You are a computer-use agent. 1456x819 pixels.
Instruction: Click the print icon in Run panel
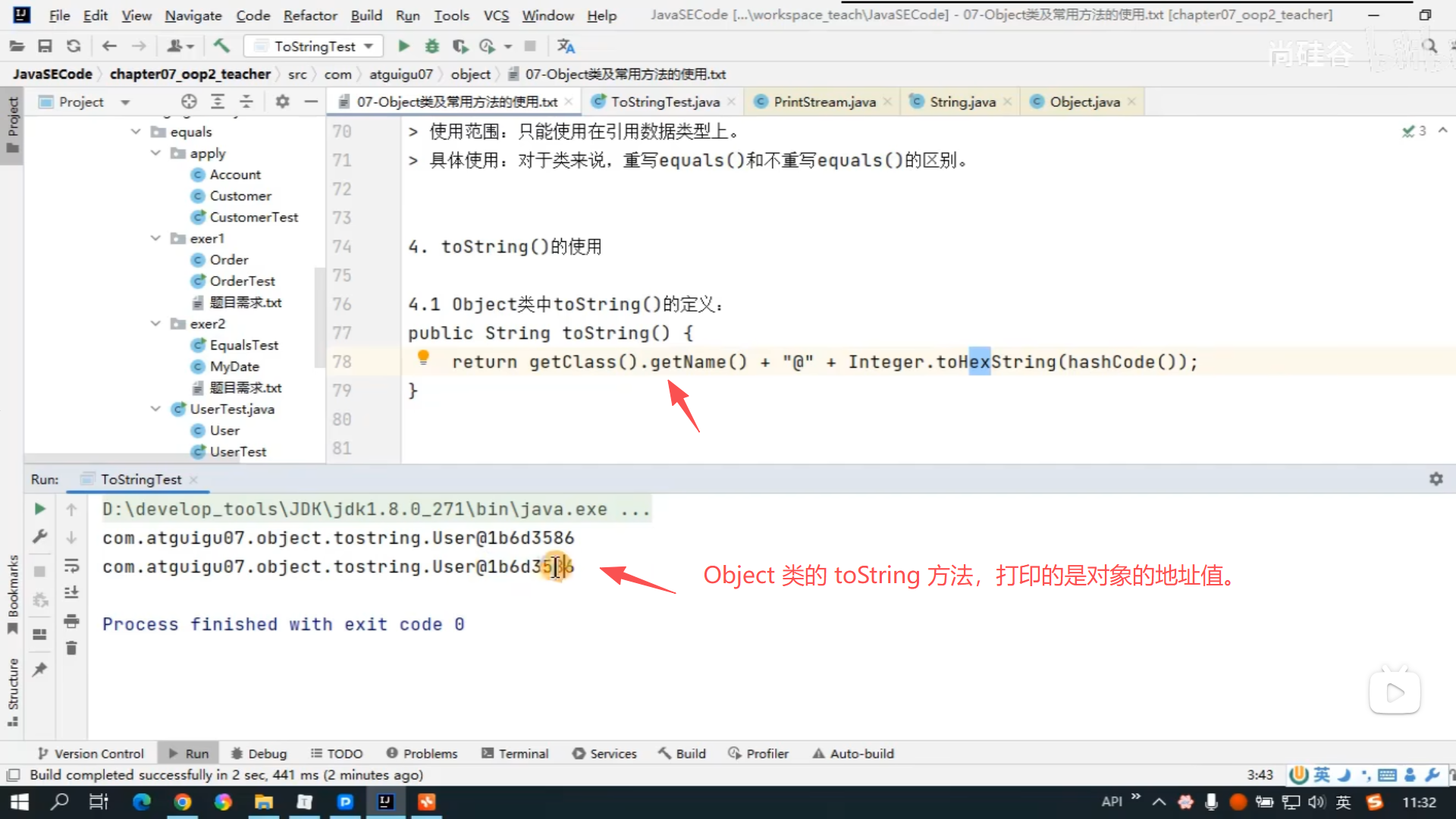coord(71,621)
